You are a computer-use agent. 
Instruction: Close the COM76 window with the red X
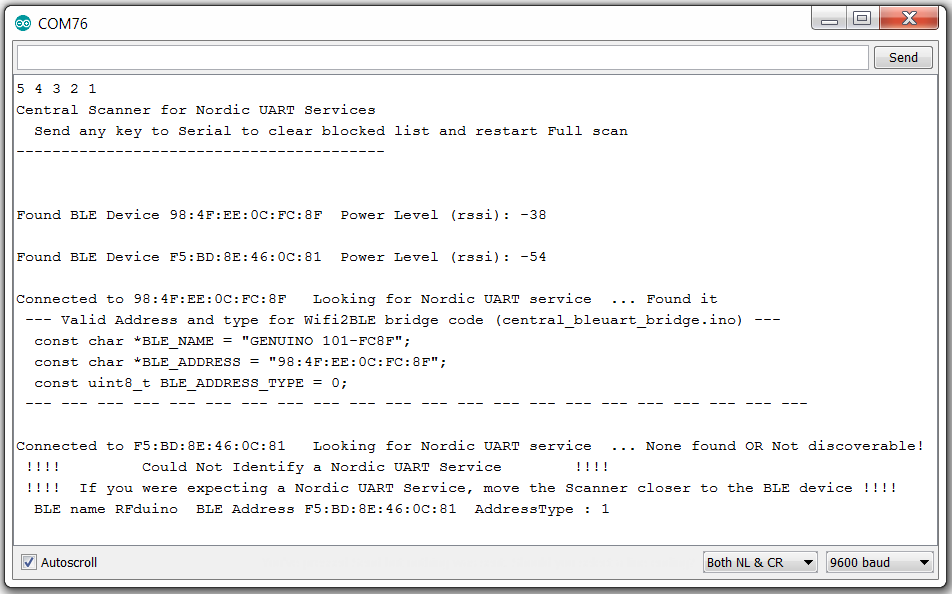click(909, 19)
